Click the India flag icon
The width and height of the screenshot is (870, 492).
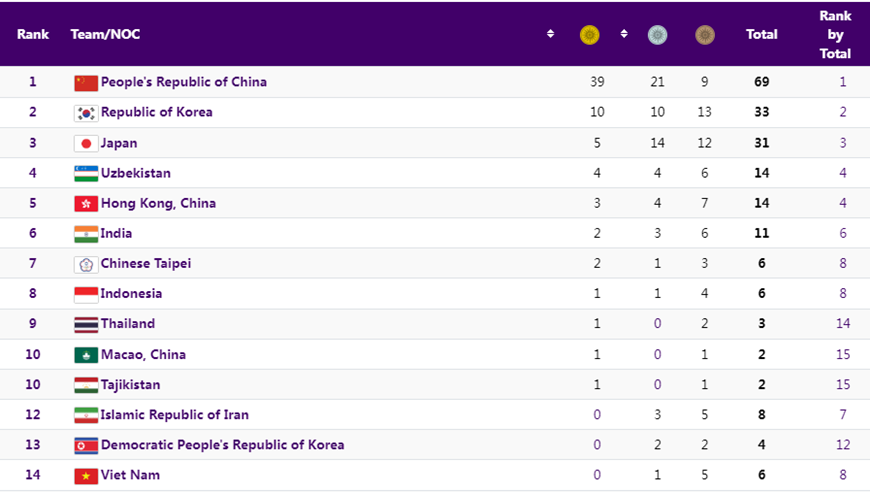[86, 234]
